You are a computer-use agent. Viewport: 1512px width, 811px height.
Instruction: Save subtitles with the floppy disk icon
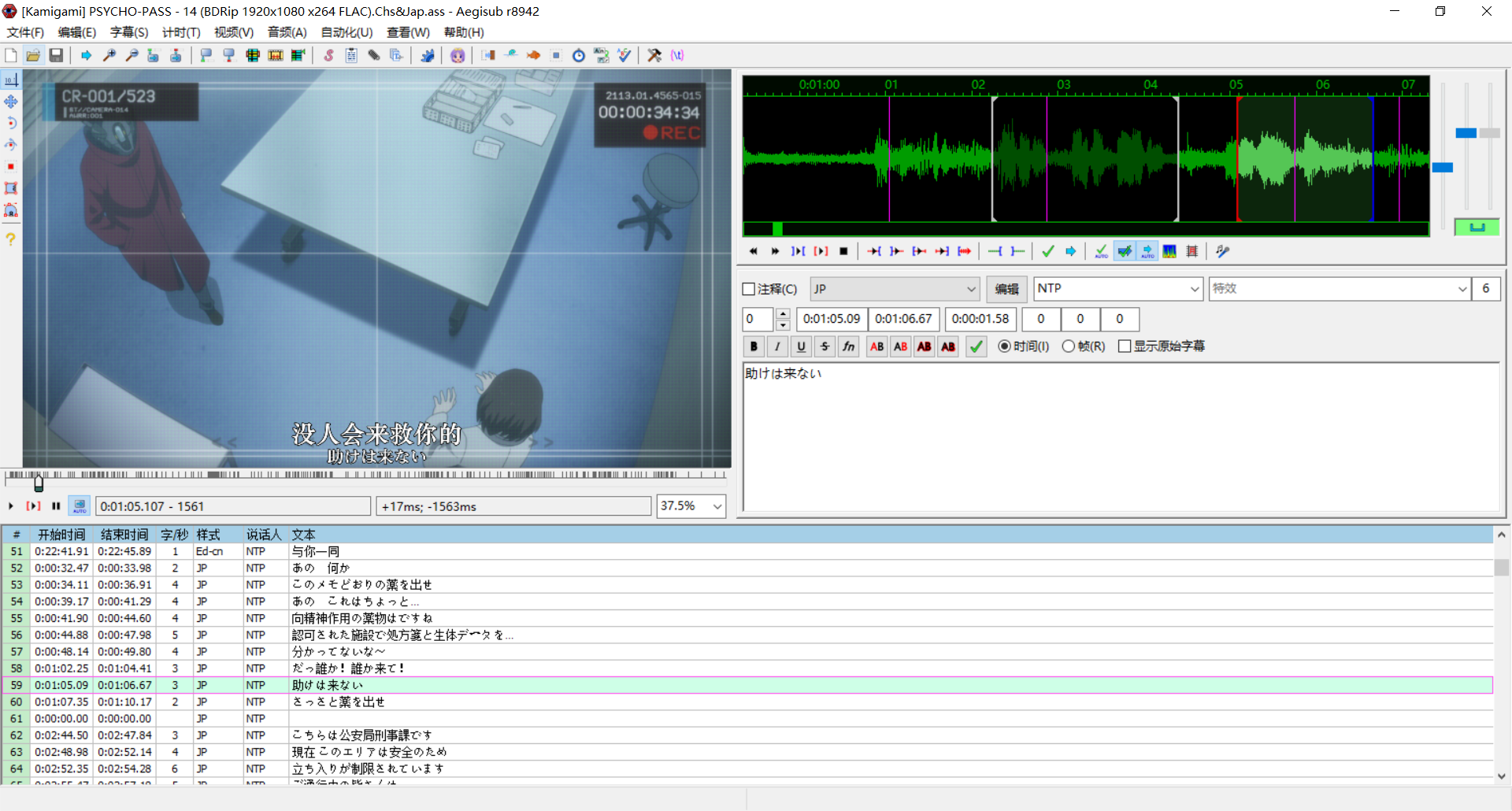tap(56, 55)
